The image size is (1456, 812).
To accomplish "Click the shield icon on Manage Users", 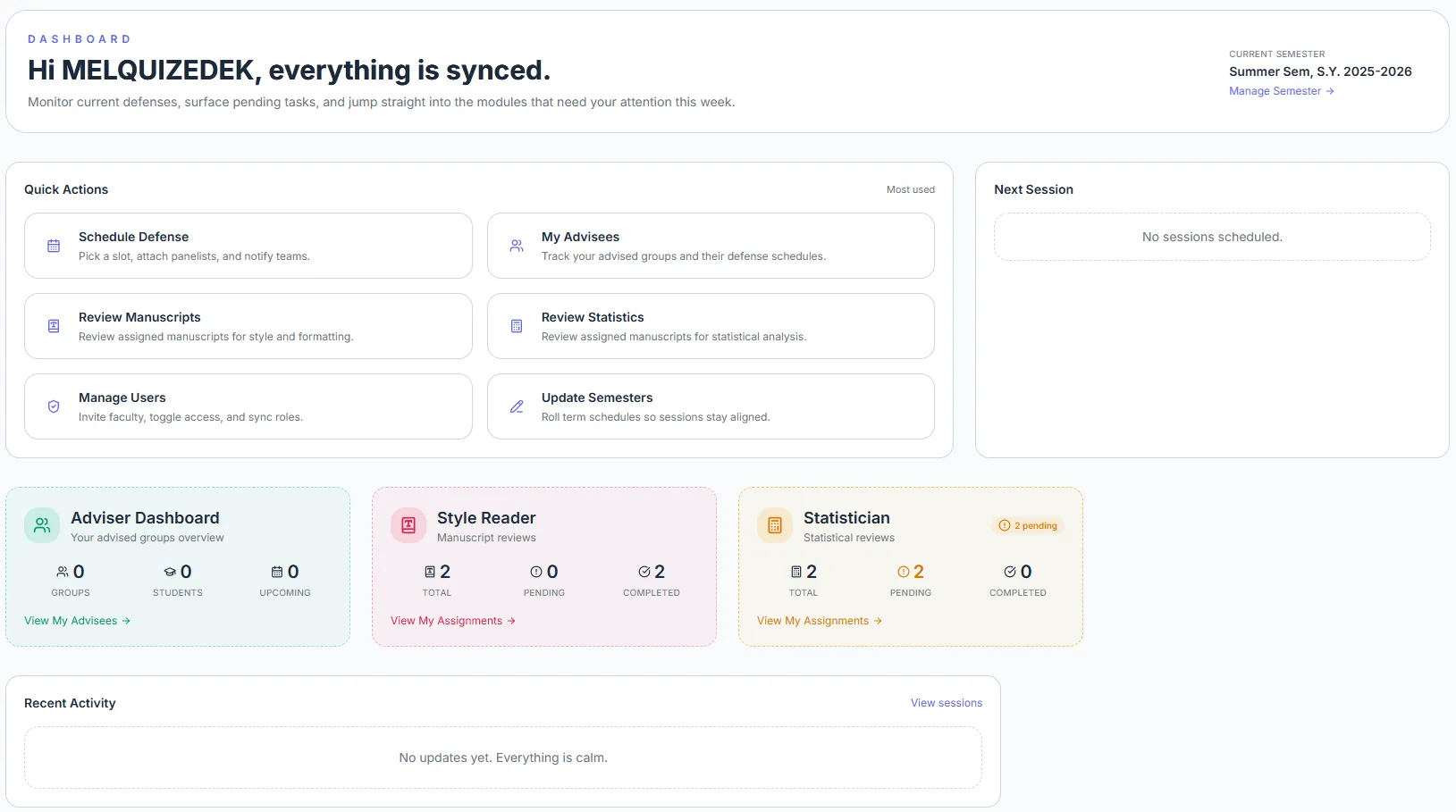I will [x=54, y=406].
